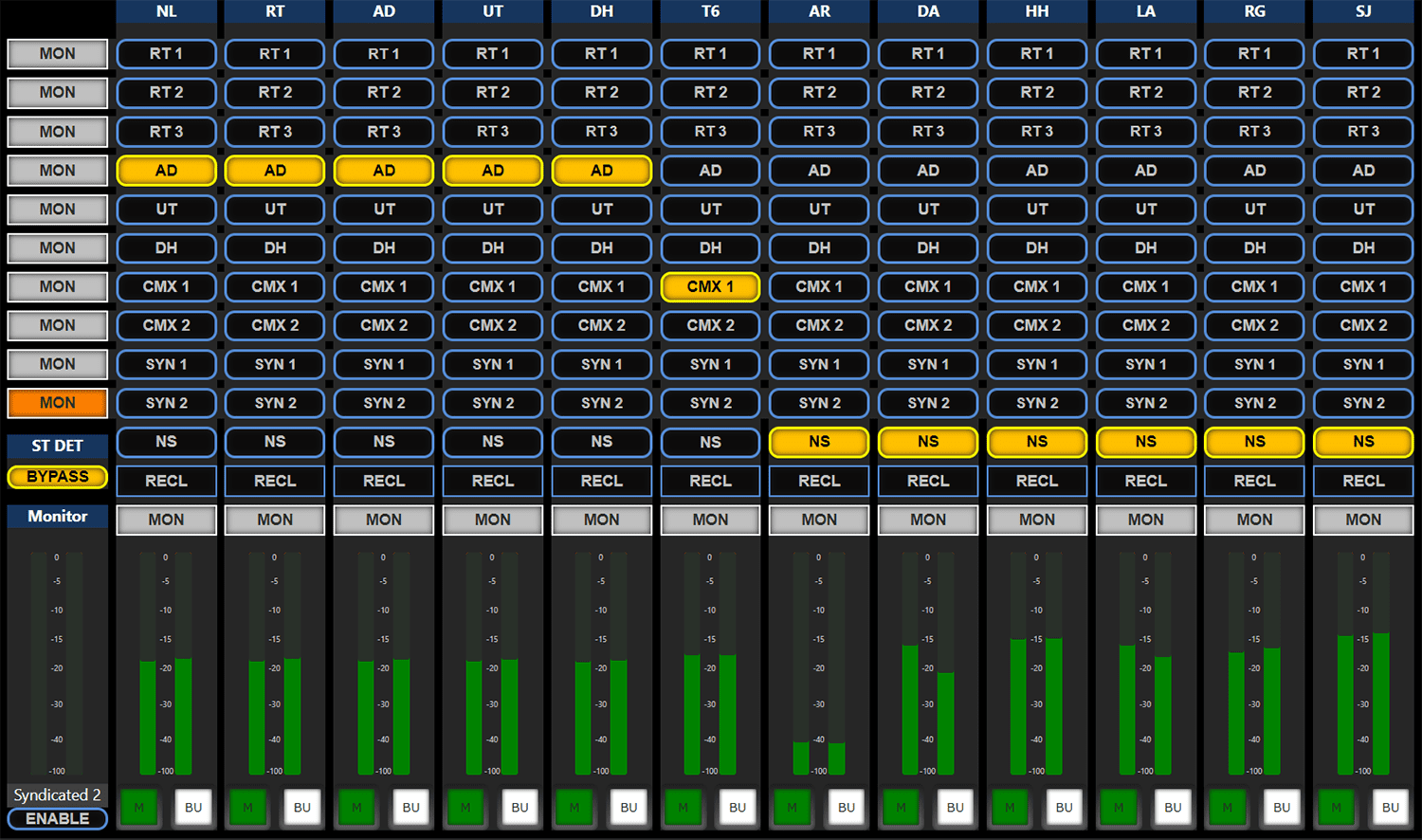Screen dimensions: 1422x840
Task: Select the orange MON button for SYN 2 row
Action: pyautogui.click(x=58, y=403)
